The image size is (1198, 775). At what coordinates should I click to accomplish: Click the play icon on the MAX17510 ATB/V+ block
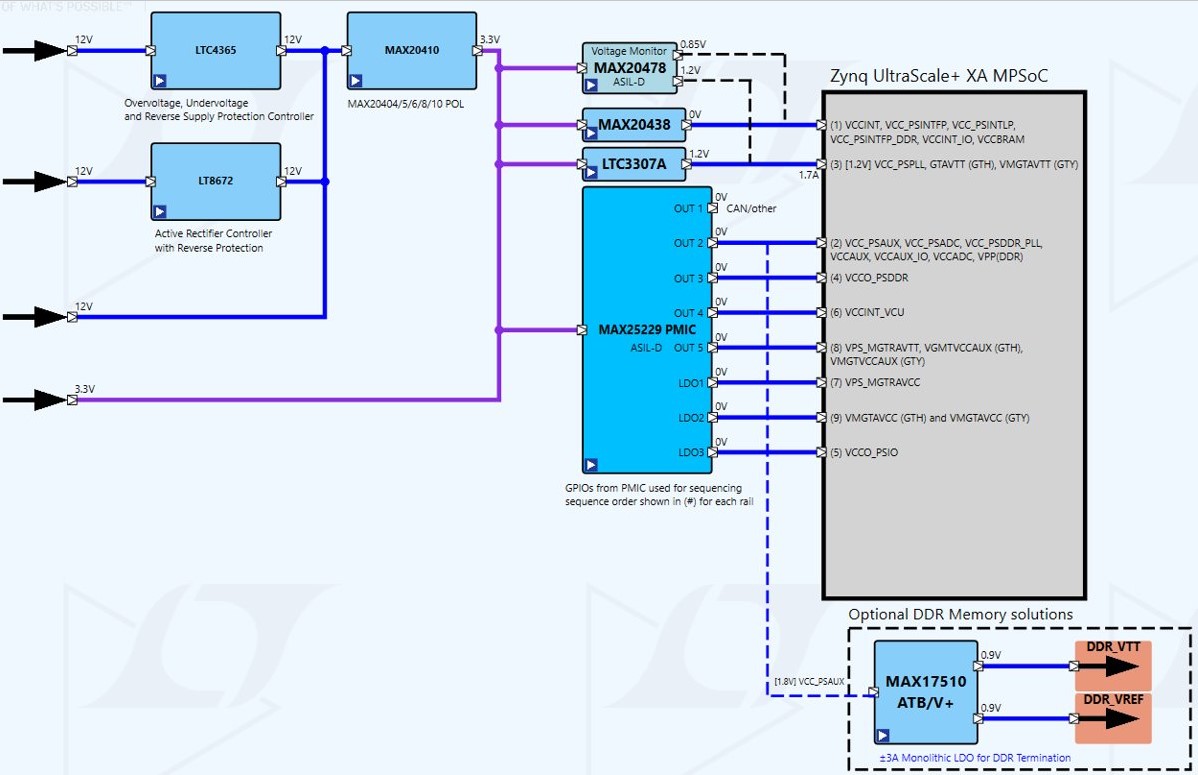click(x=882, y=735)
